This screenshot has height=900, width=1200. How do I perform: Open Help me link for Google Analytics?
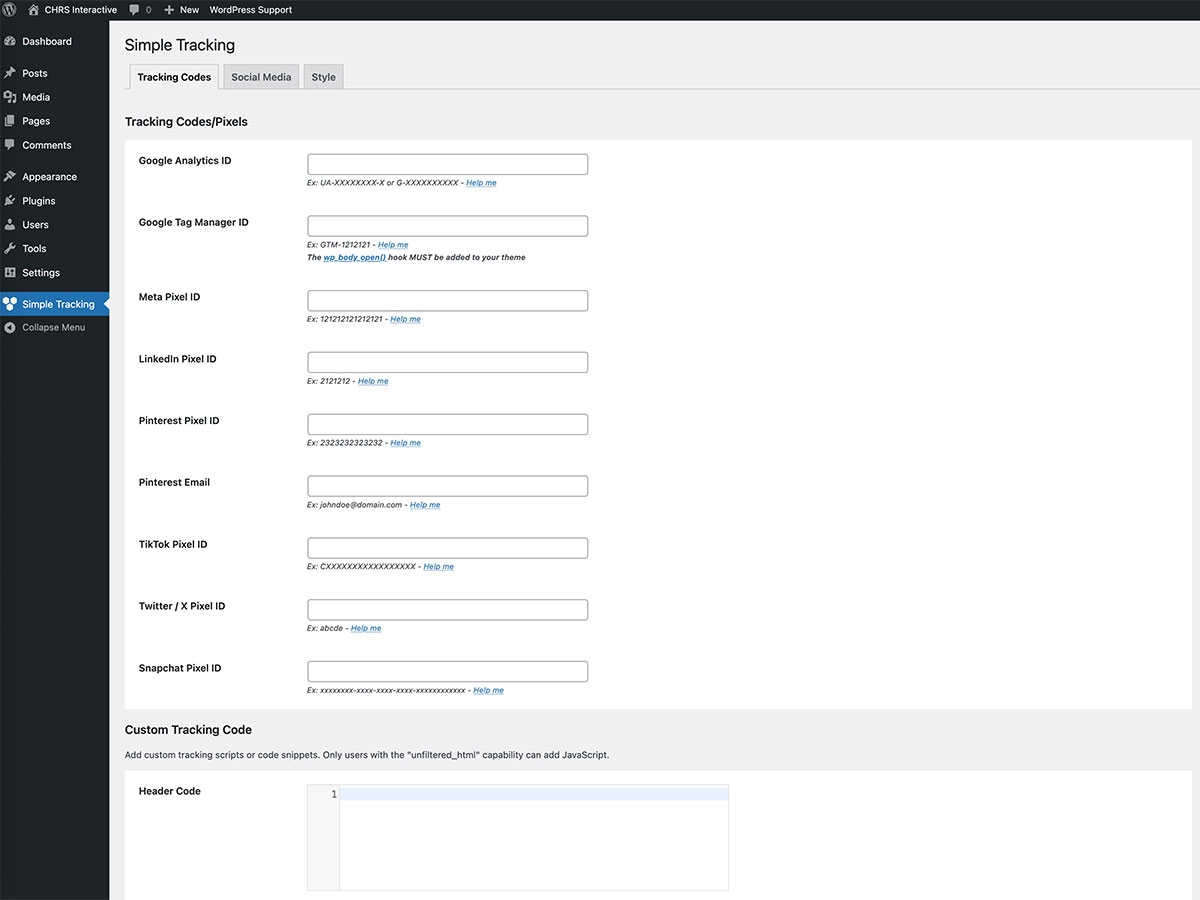481,183
